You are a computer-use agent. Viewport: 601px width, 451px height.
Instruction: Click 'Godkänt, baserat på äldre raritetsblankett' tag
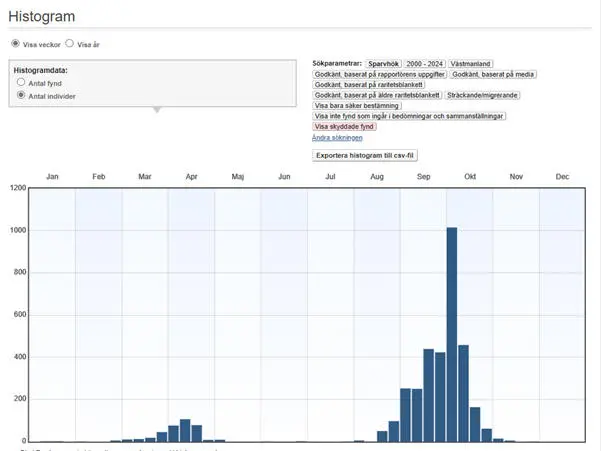[377, 95]
